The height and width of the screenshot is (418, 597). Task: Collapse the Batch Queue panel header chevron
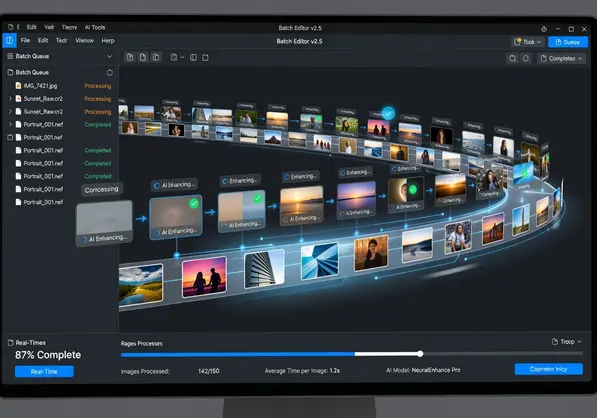point(110,56)
